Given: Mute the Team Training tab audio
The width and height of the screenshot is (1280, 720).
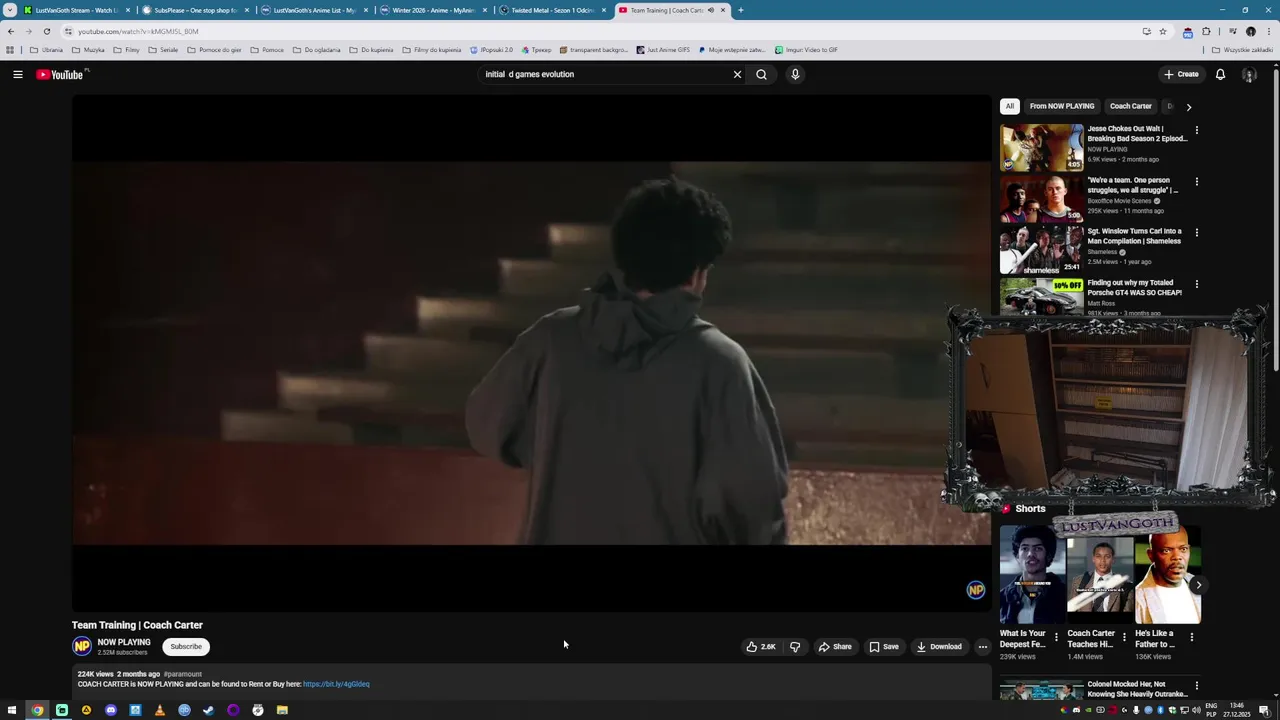Looking at the screenshot, I should tap(711, 10).
